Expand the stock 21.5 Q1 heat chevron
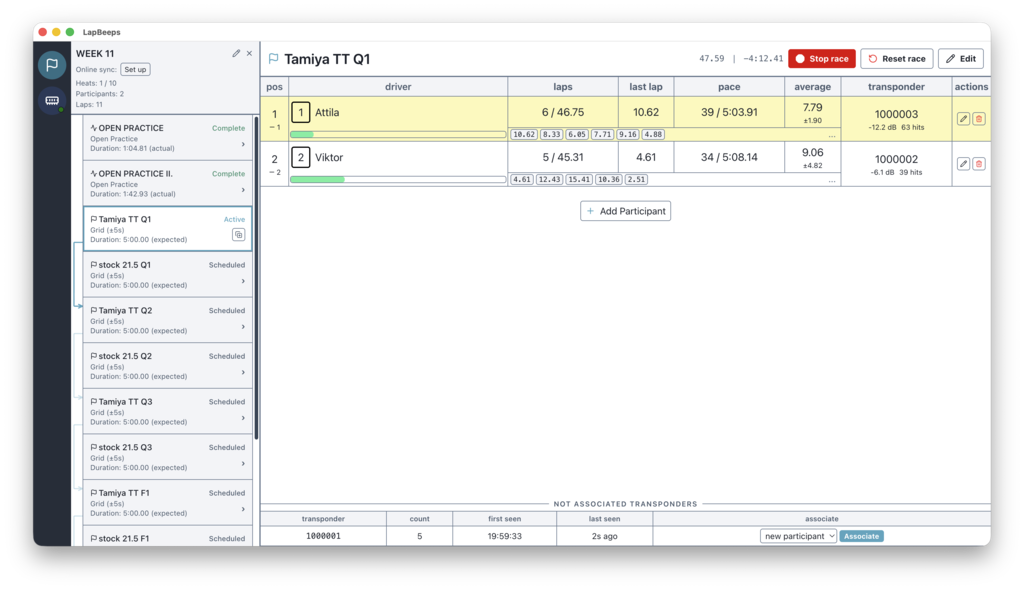 [243, 281]
